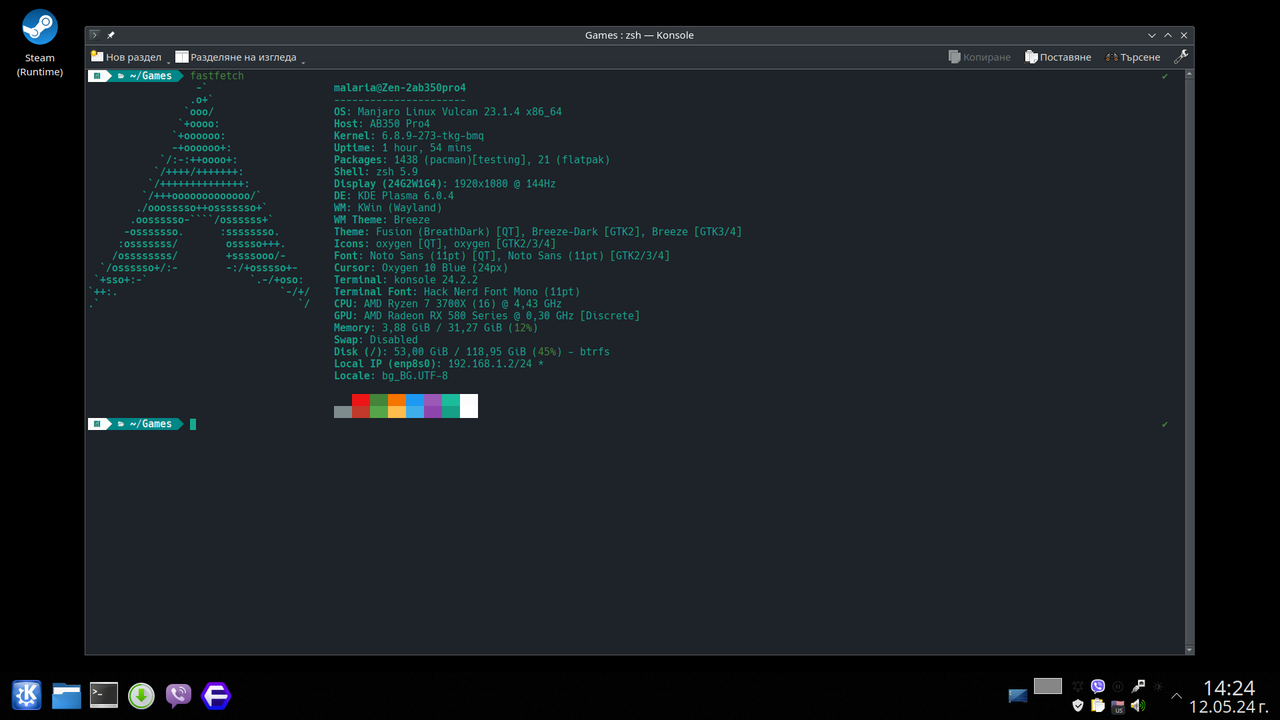This screenshot has width=1280, height=720.
Task: Click the "Memory: 3,88 GiB" line
Action: click(x=436, y=328)
